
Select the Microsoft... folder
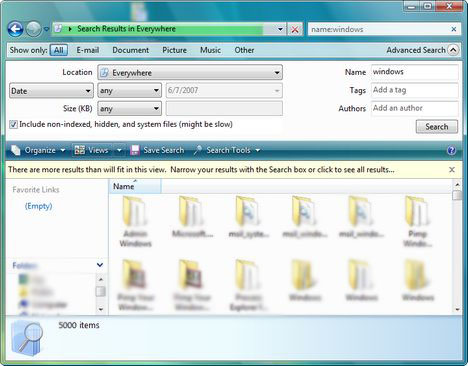(192, 217)
